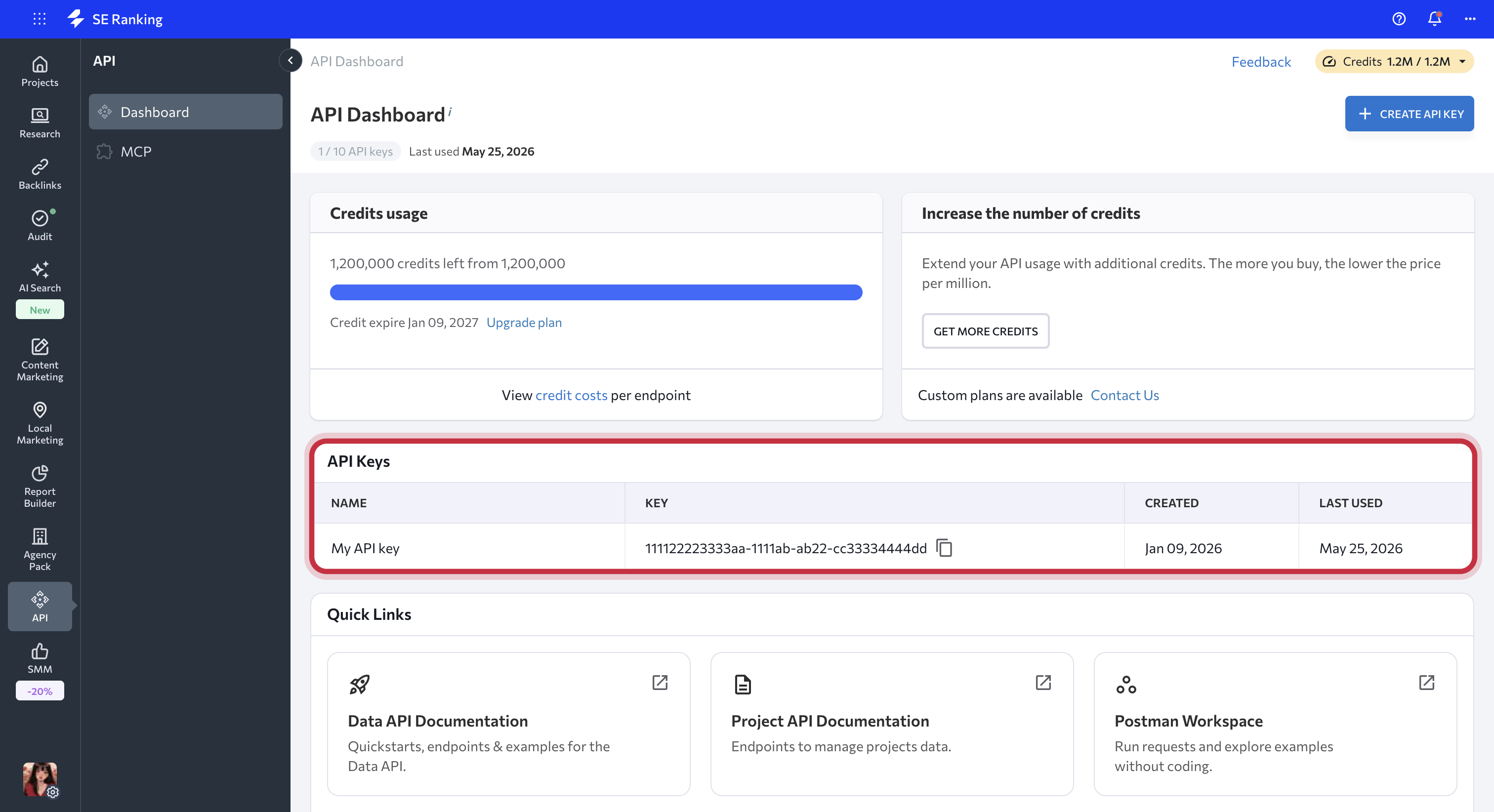Image resolution: width=1494 pixels, height=812 pixels.
Task: Open the help question mark icon
Action: coord(1398,19)
